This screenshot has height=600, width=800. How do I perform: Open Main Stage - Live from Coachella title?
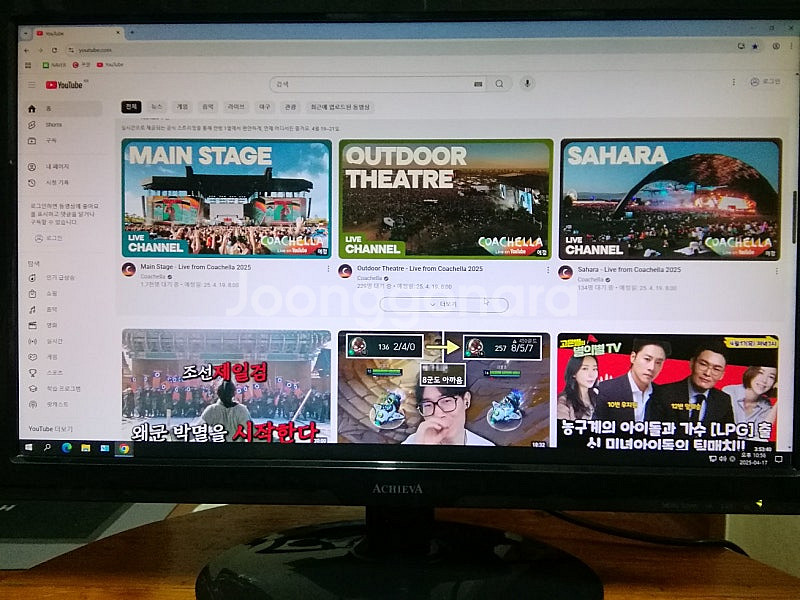(x=195, y=267)
